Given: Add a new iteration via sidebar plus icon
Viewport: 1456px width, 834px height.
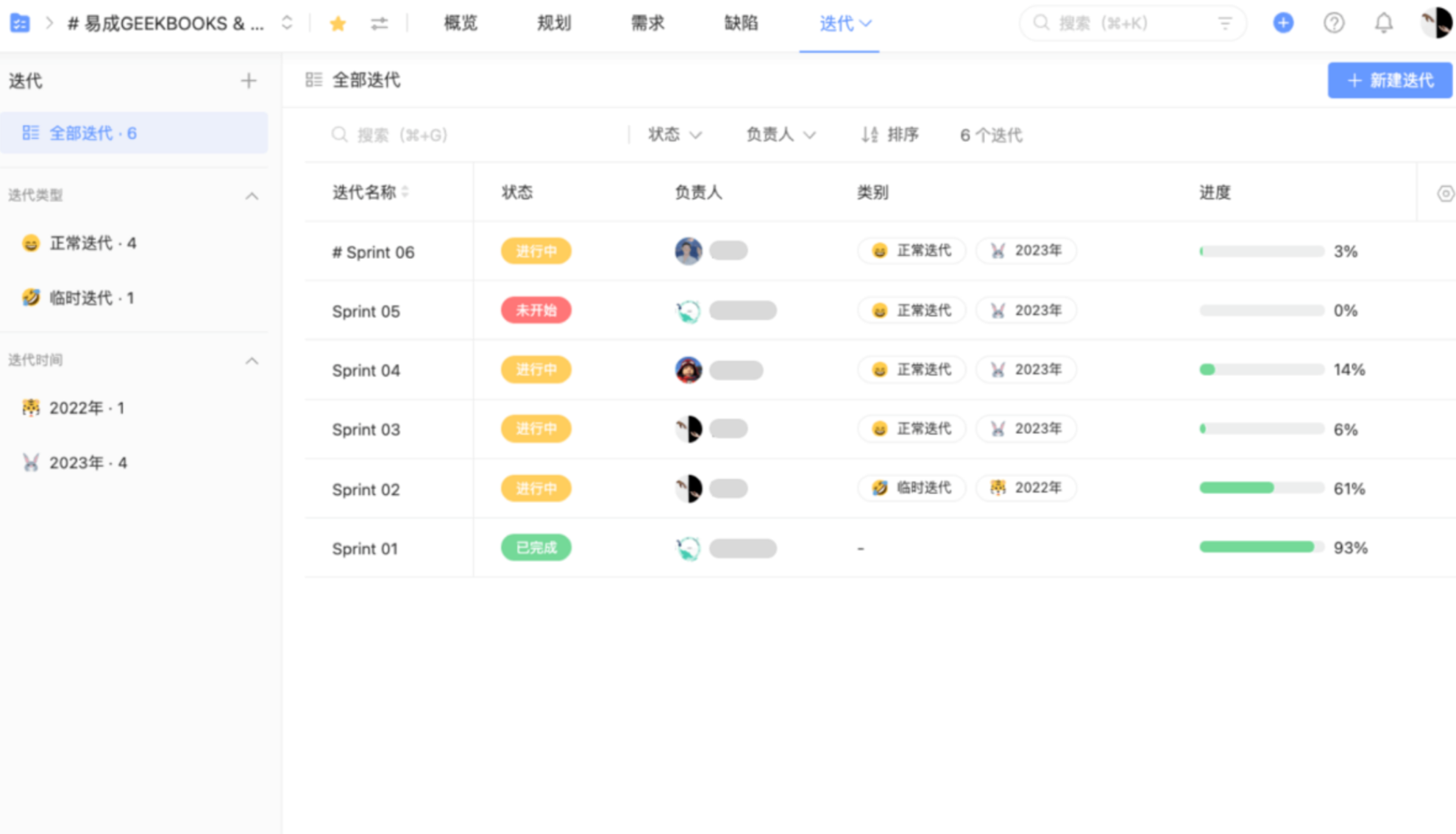Looking at the screenshot, I should pos(249,81).
